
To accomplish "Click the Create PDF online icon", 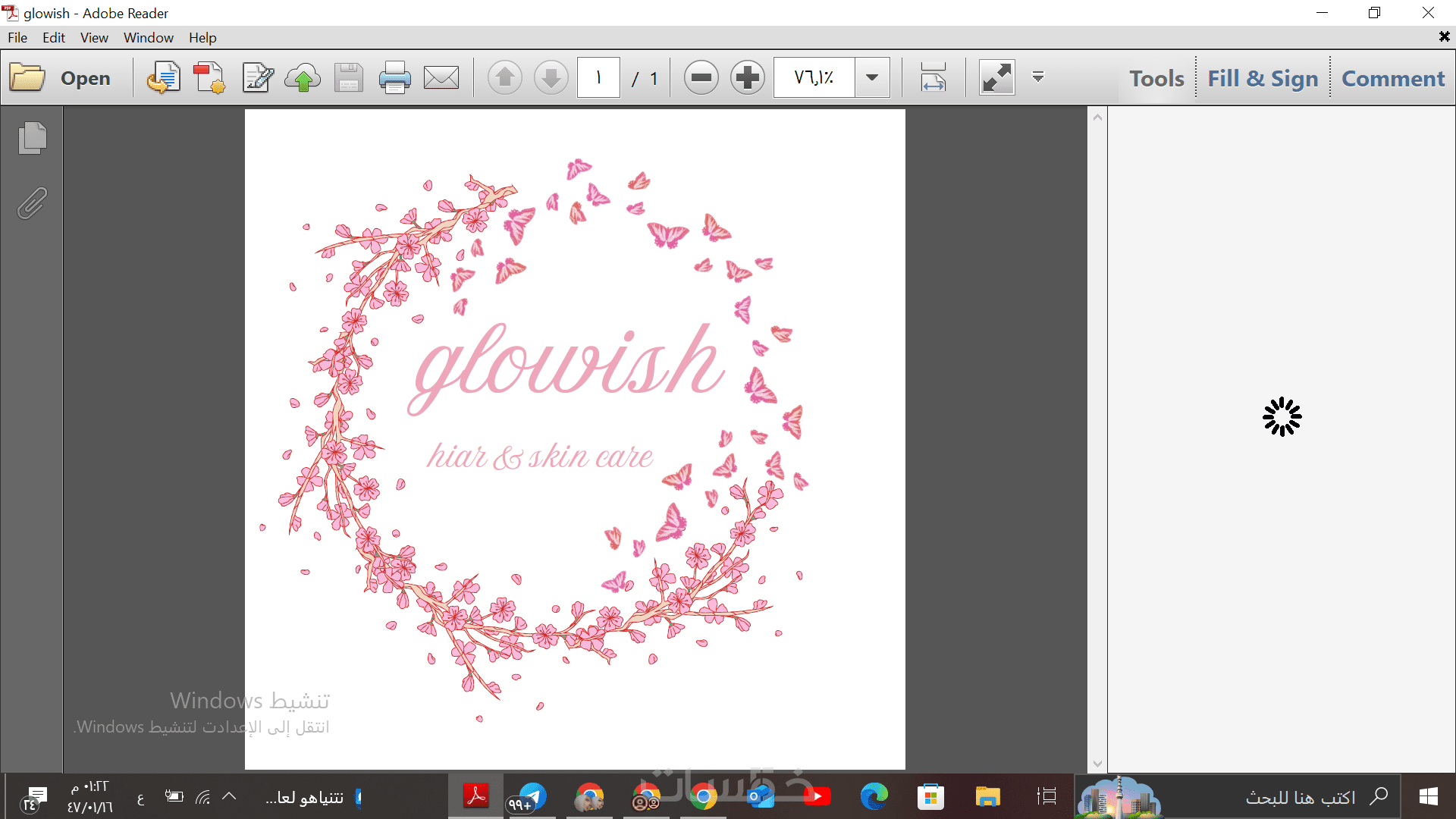I will (209, 77).
